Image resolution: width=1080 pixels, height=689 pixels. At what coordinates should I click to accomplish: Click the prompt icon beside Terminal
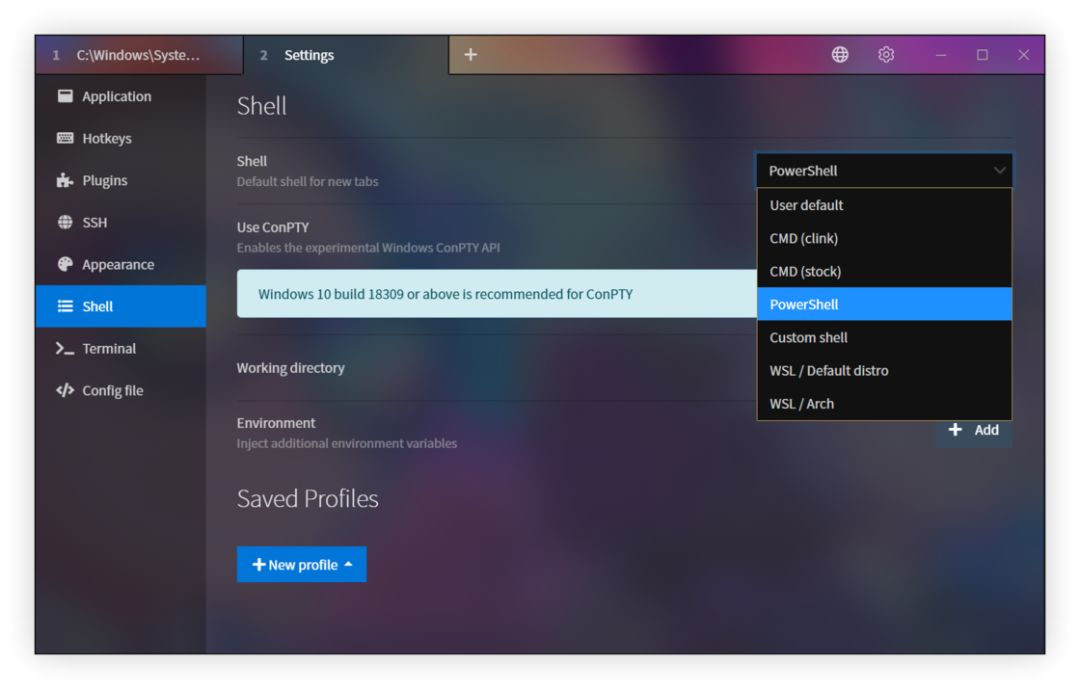coord(65,349)
